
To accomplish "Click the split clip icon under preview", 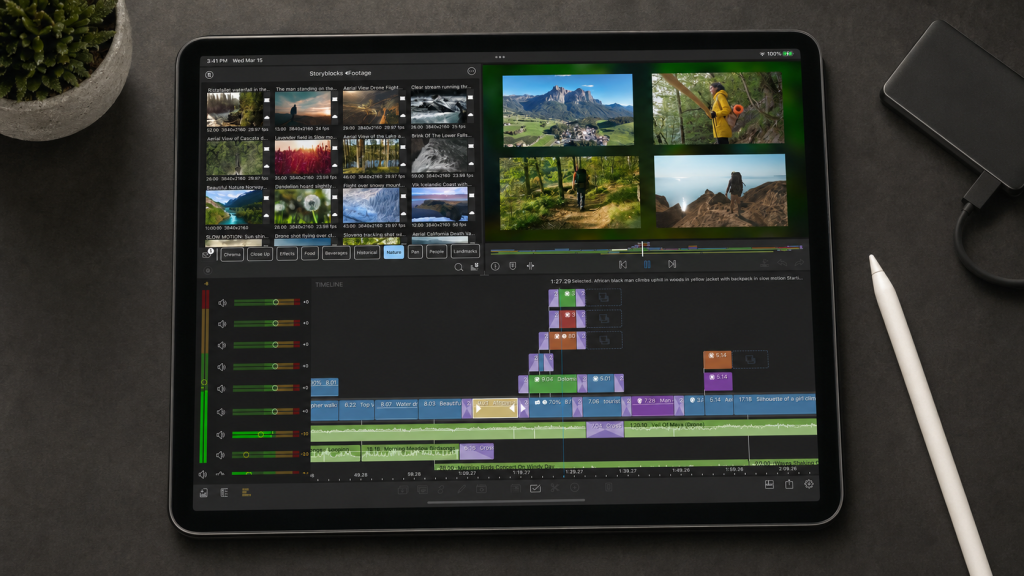I will 530,266.
